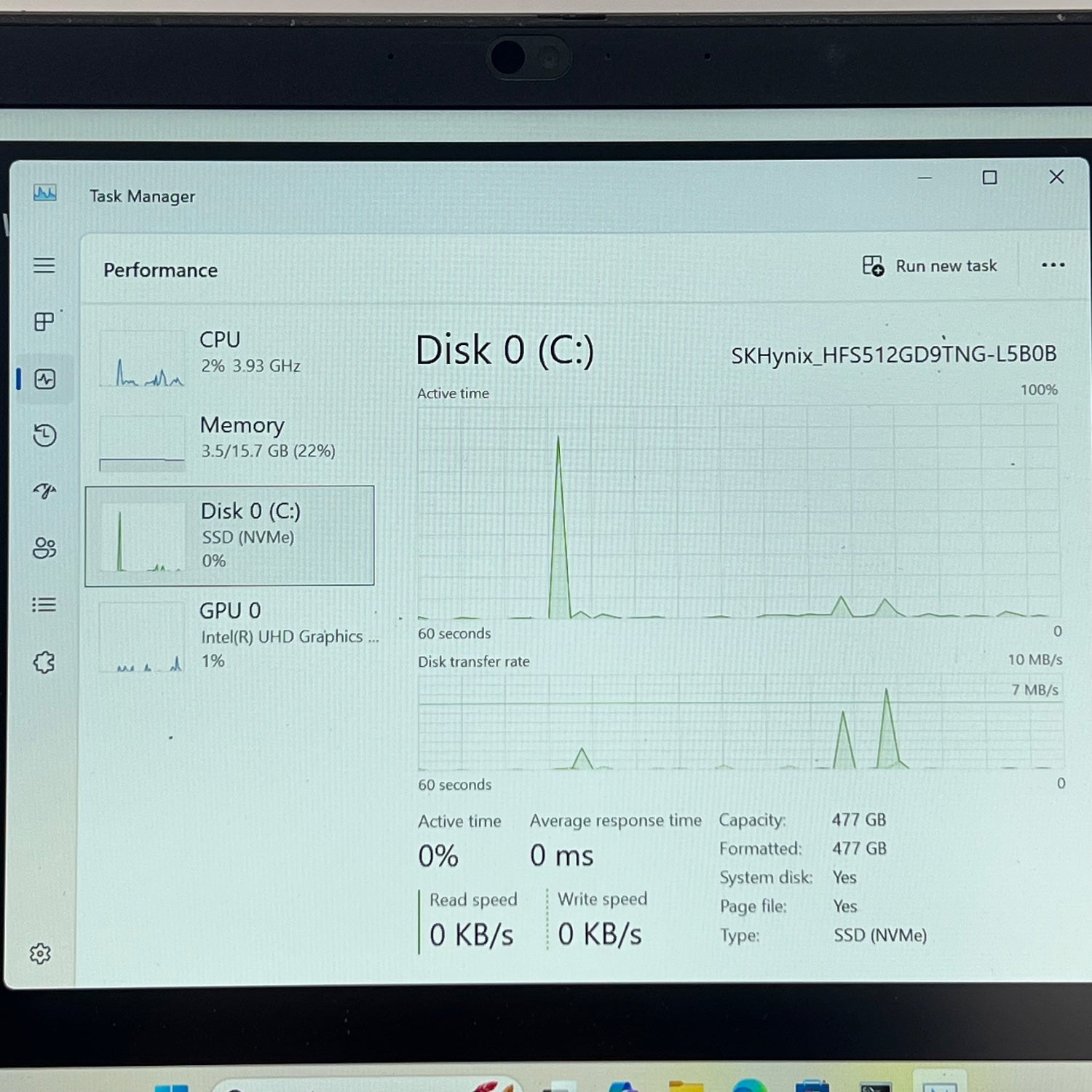Click the Run new task button
Image resolution: width=1092 pixels, height=1092 pixels.
(930, 266)
